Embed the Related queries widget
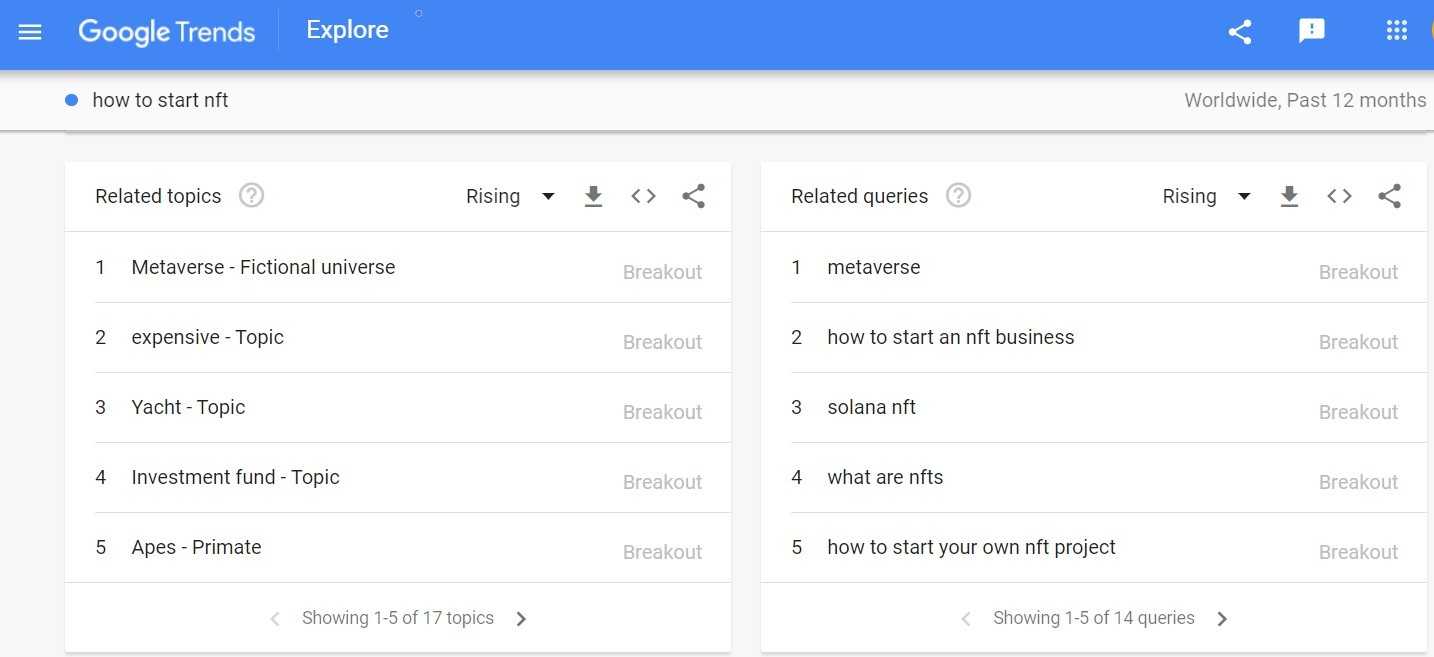Screen dimensions: 1434x657 tap(1339, 196)
